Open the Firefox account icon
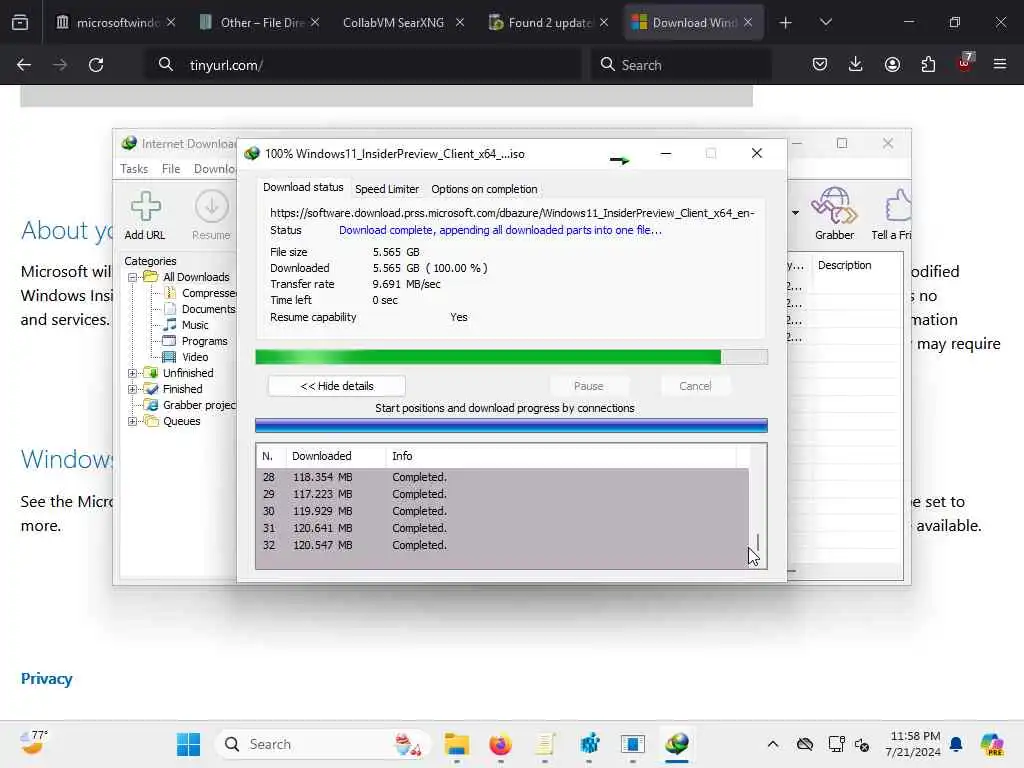This screenshot has height=768, width=1024. 892,64
